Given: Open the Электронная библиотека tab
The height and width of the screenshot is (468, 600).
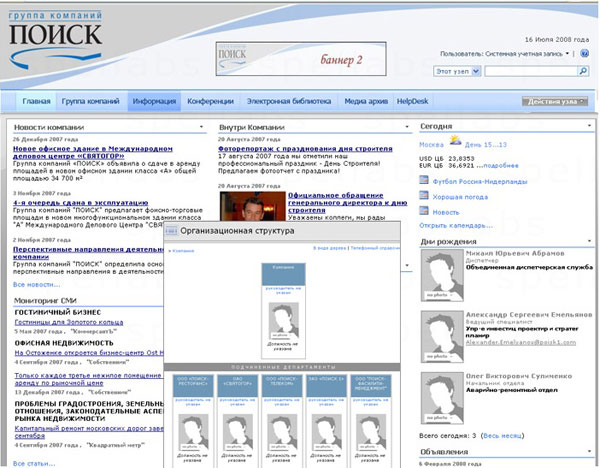Looking at the screenshot, I should tap(289, 101).
